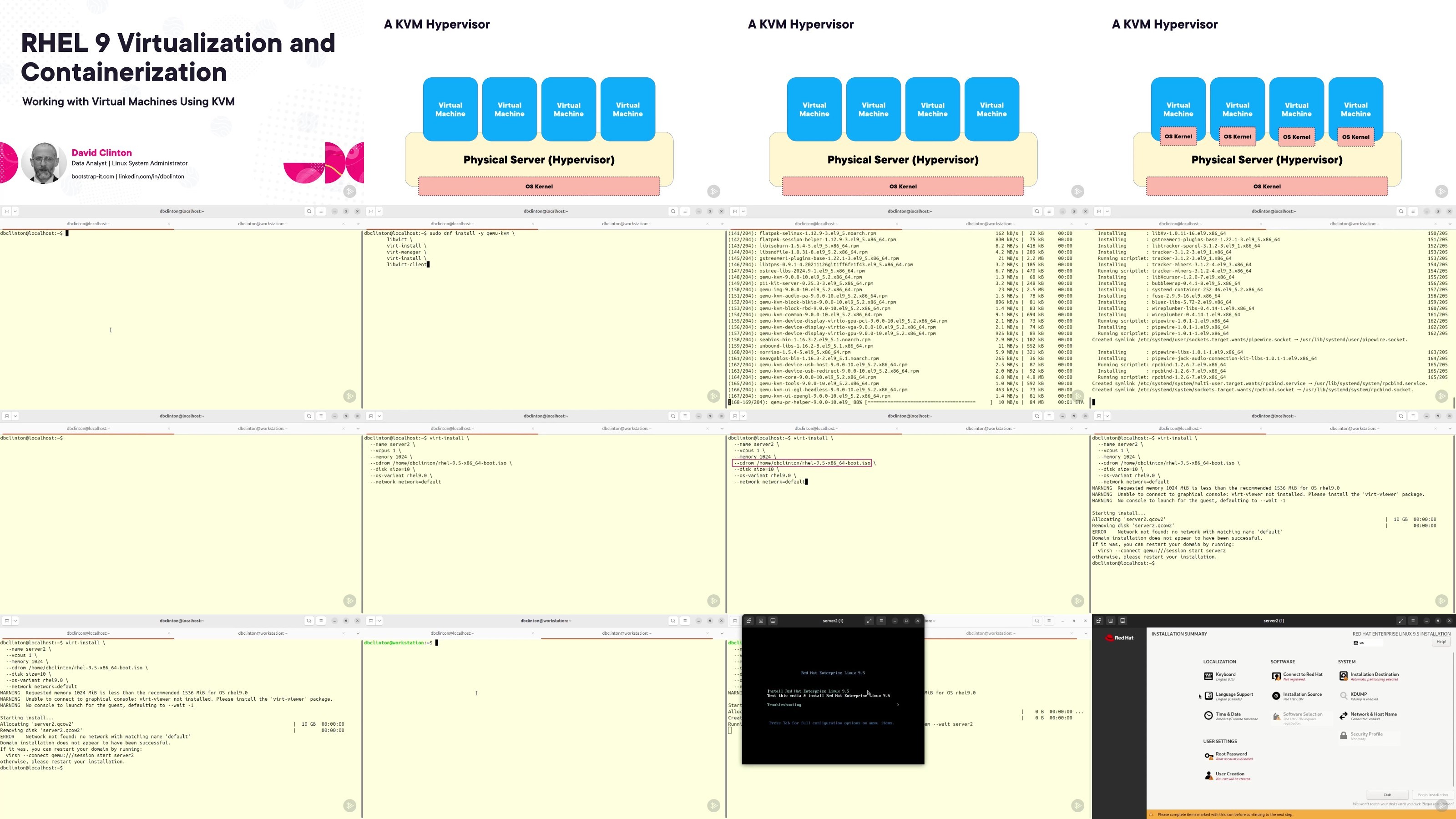Click display icon in server2 boot menu window
The image size is (1456, 819).
773,621
